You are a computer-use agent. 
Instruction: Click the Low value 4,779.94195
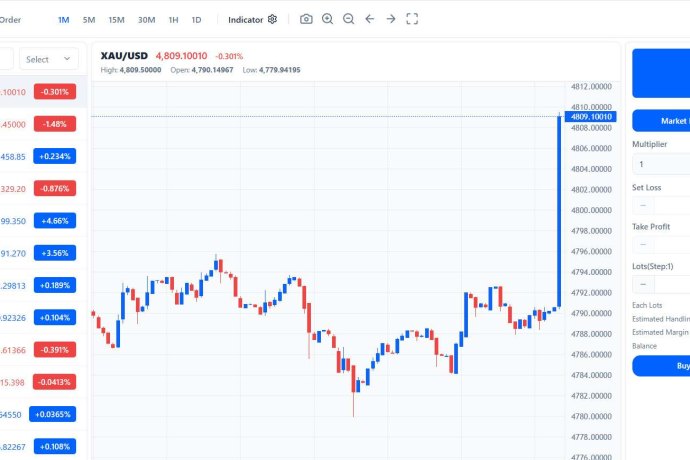pos(279,70)
